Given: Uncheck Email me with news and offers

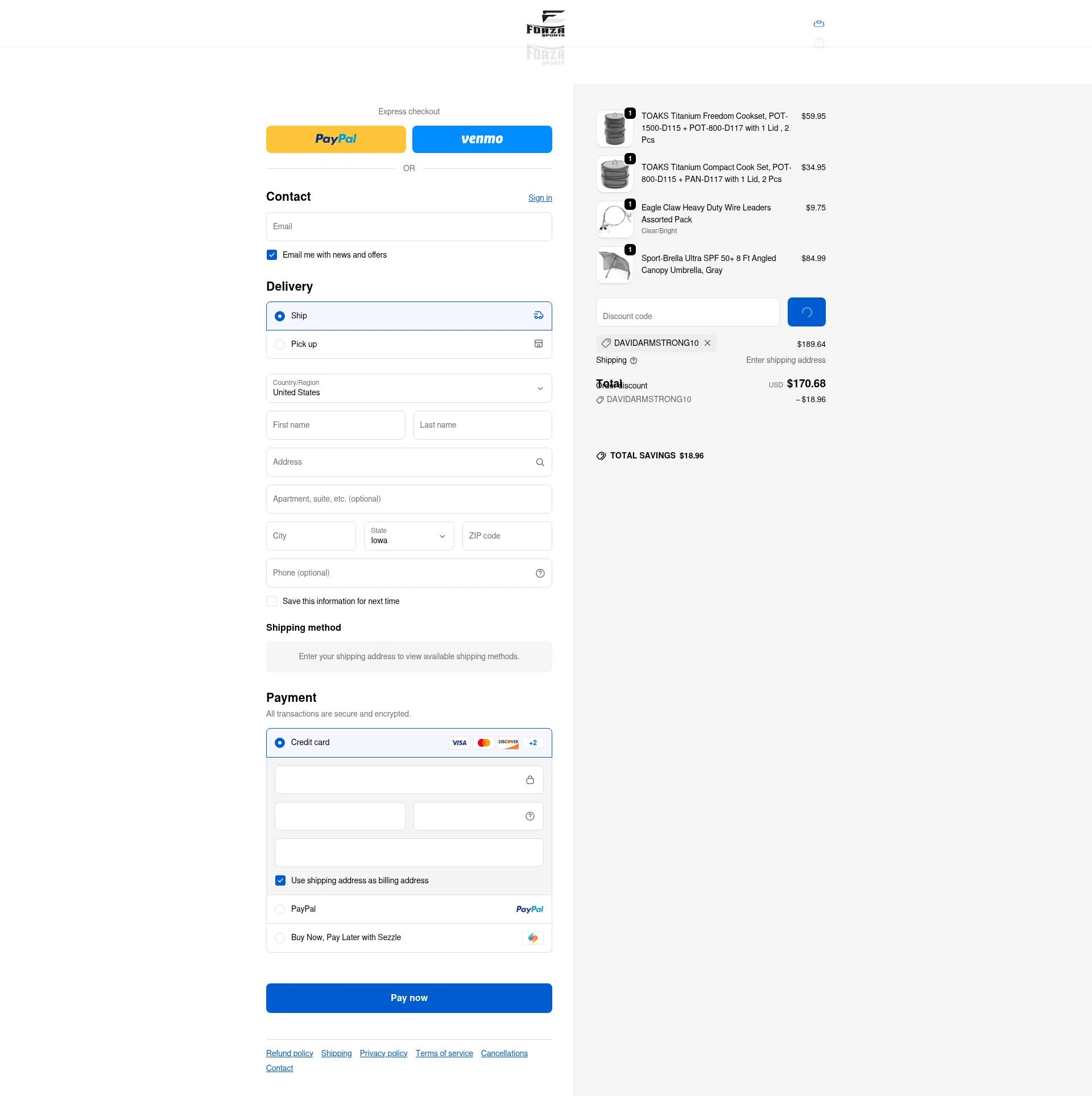Looking at the screenshot, I should coord(272,255).
